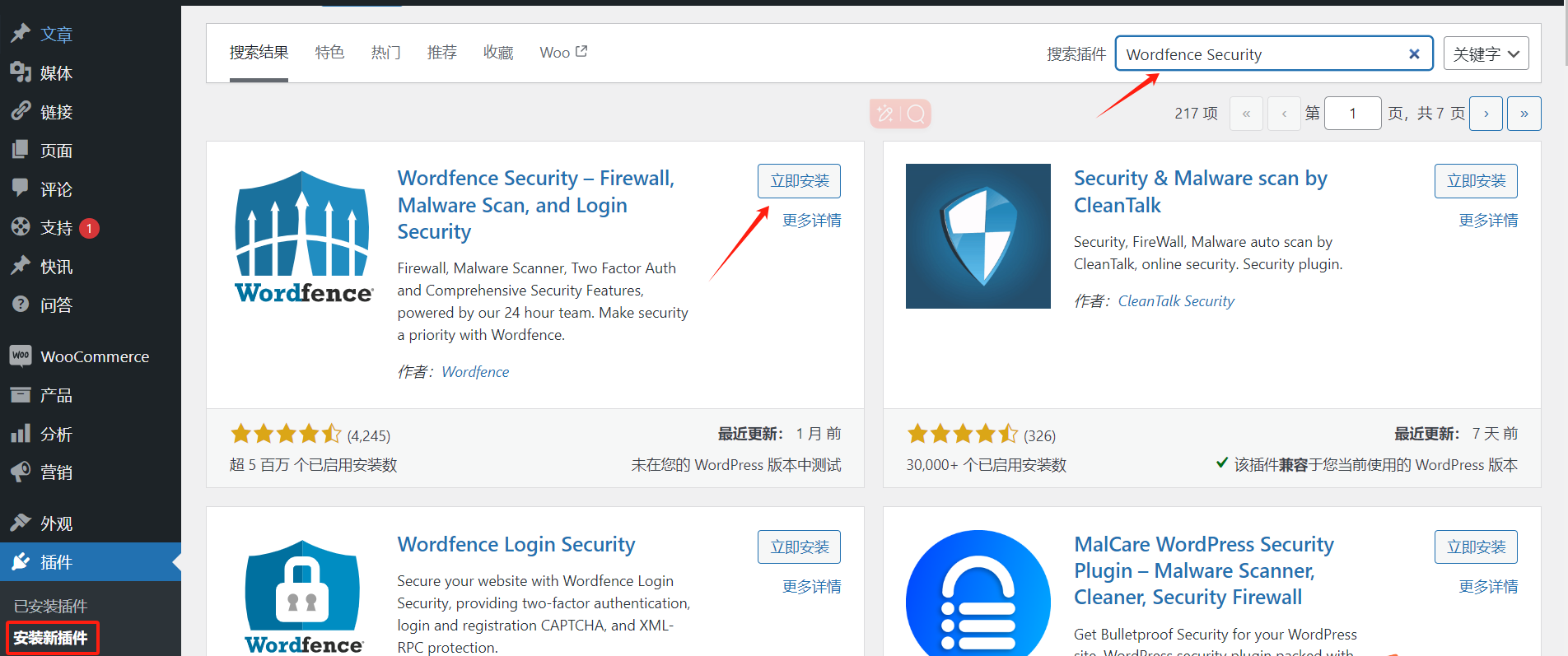This screenshot has height=656, width=1568.
Task: Open the 关键字 search type dropdown
Action: pyautogui.click(x=1486, y=53)
